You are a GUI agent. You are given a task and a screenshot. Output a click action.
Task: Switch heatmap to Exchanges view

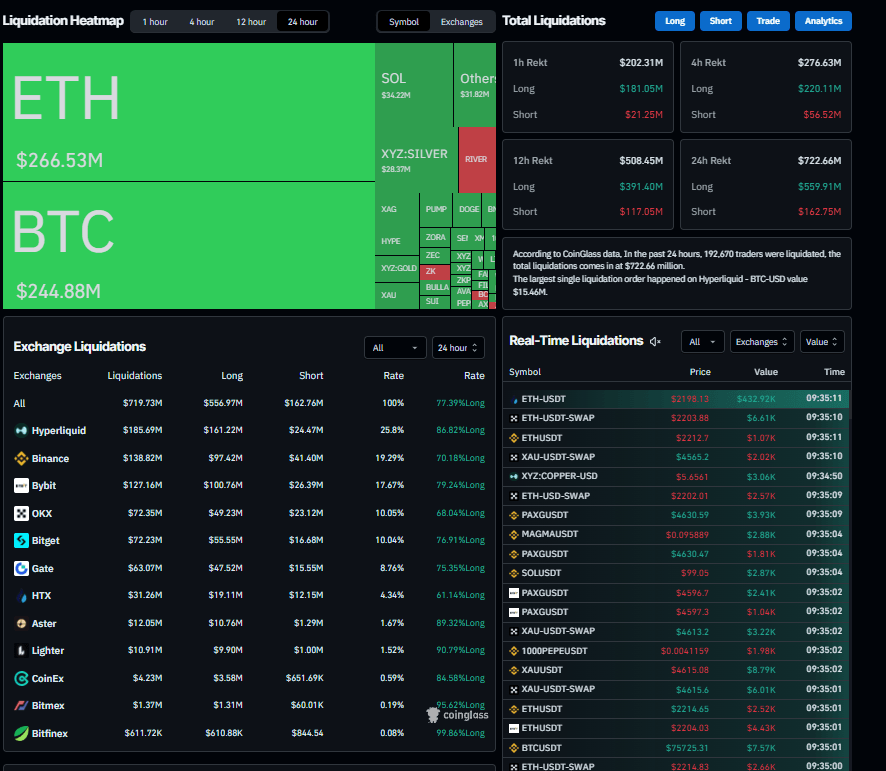pos(462,22)
